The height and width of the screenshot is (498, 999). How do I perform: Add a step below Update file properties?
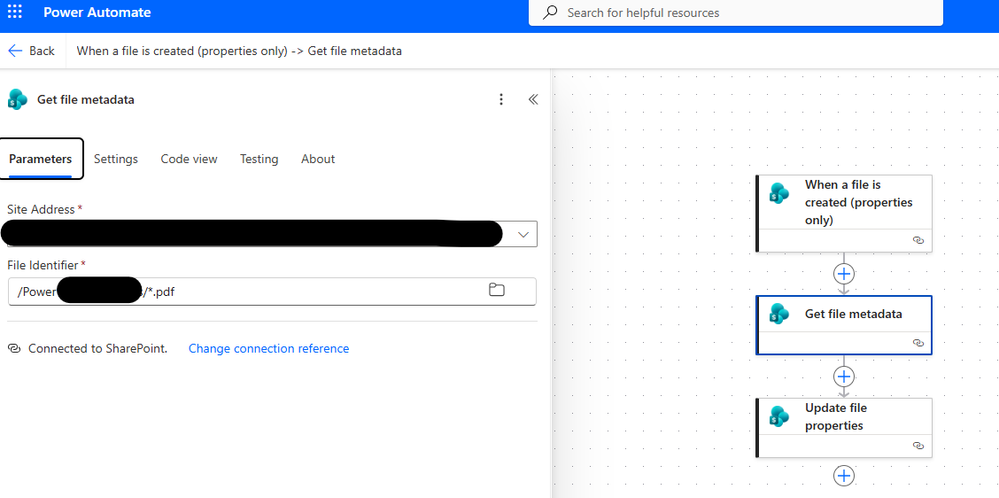[844, 476]
